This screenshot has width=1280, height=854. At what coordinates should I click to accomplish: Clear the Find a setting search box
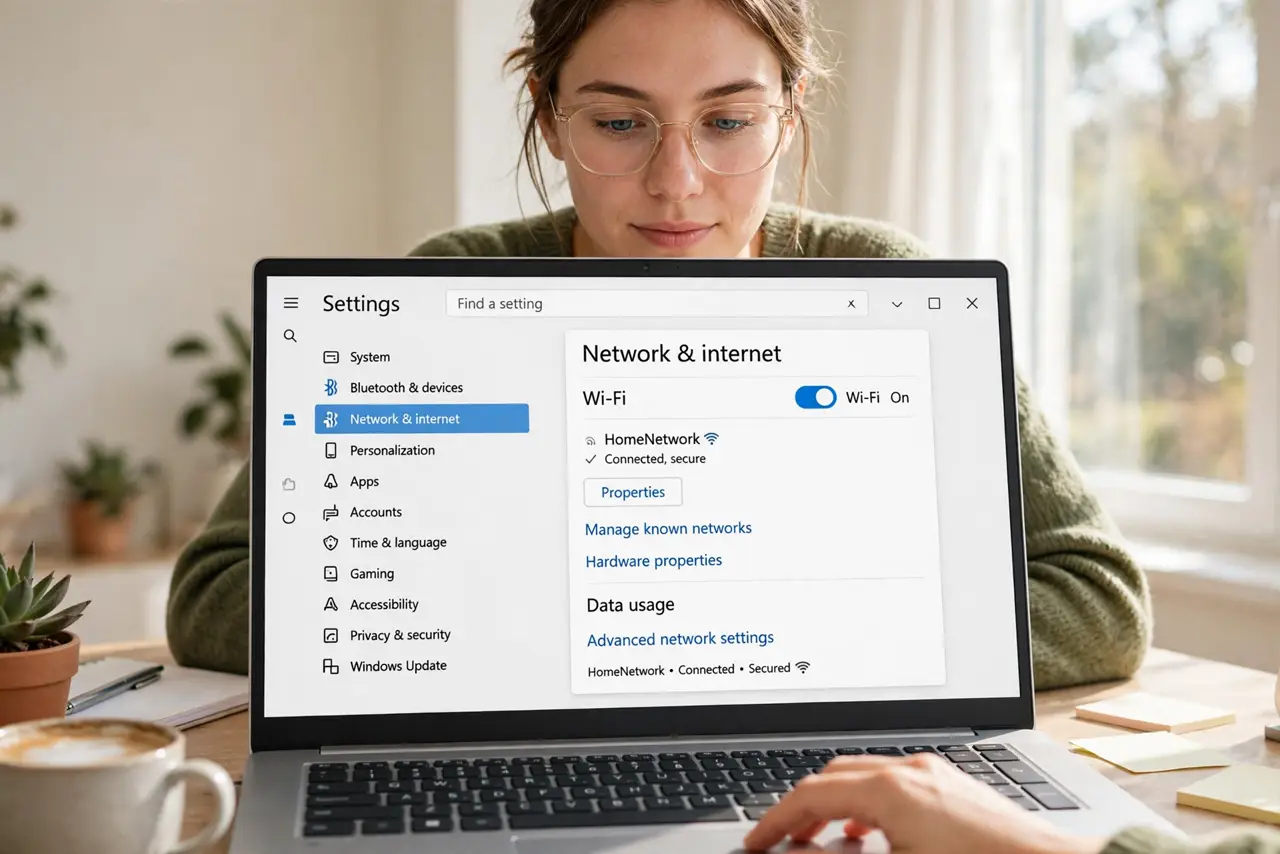[852, 304]
